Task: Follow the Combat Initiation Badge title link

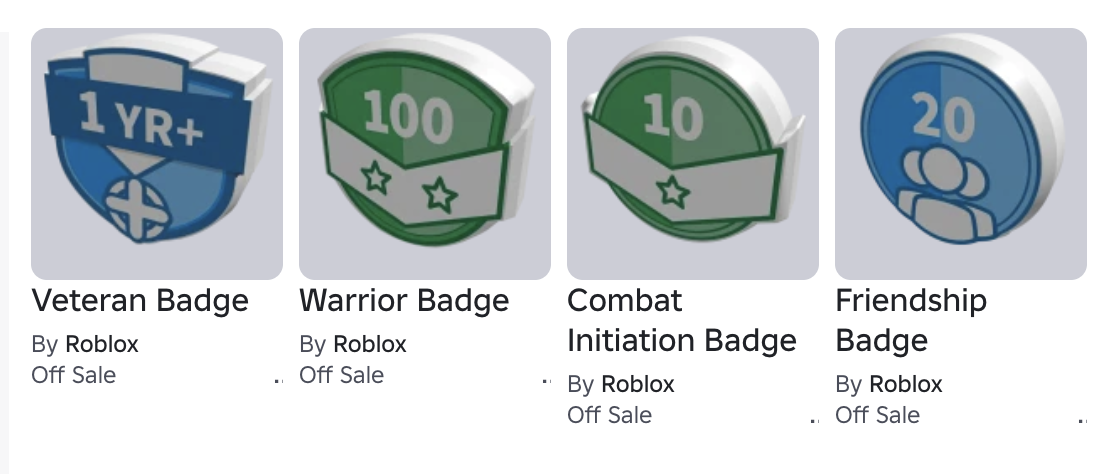Action: pos(682,320)
